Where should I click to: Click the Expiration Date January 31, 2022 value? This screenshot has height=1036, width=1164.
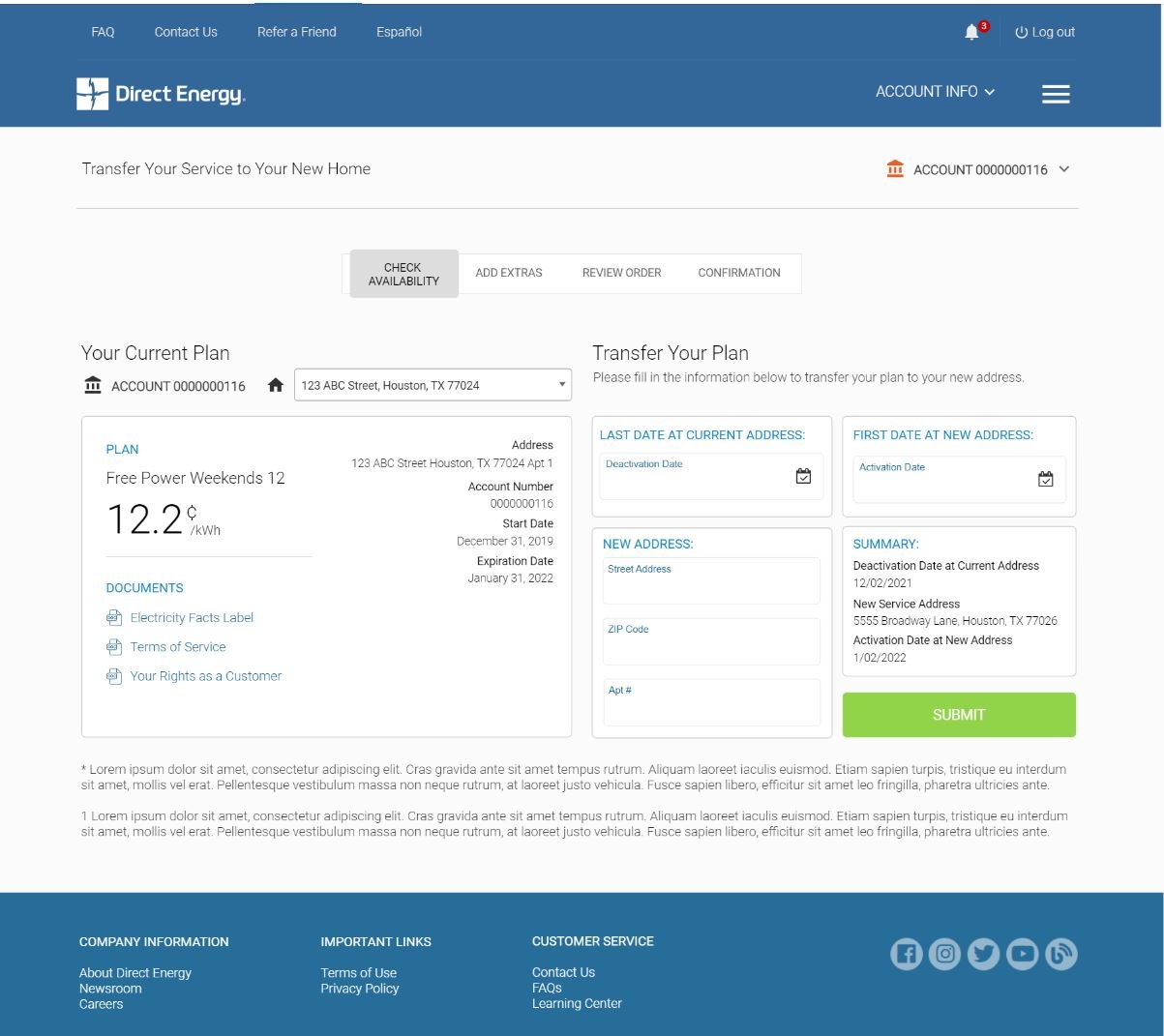coord(510,578)
